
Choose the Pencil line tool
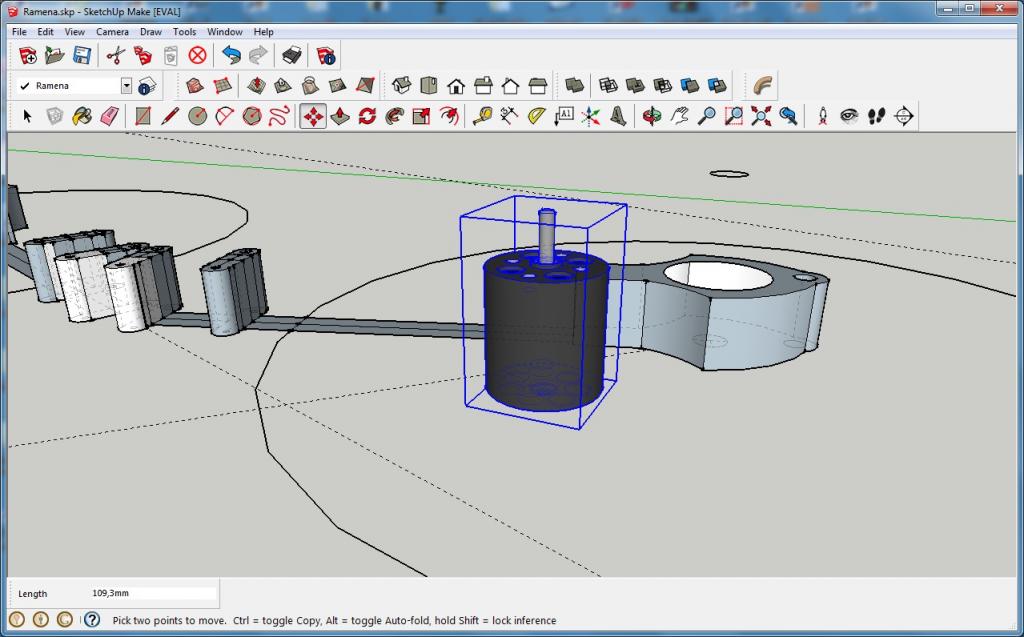coord(170,116)
